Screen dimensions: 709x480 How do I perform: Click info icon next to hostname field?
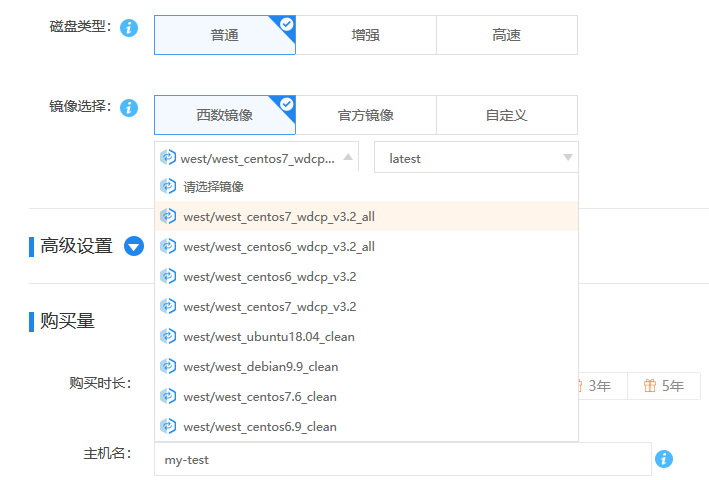[x=664, y=459]
